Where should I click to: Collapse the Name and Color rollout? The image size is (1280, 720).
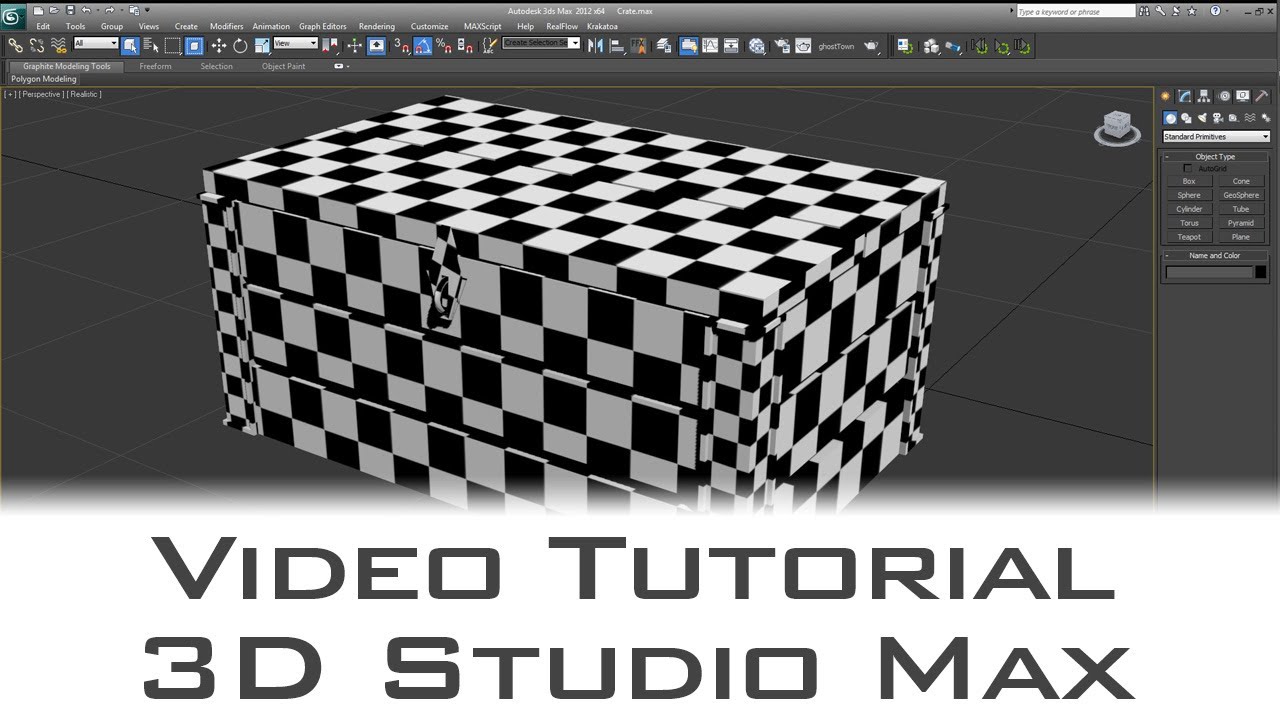coord(1215,256)
